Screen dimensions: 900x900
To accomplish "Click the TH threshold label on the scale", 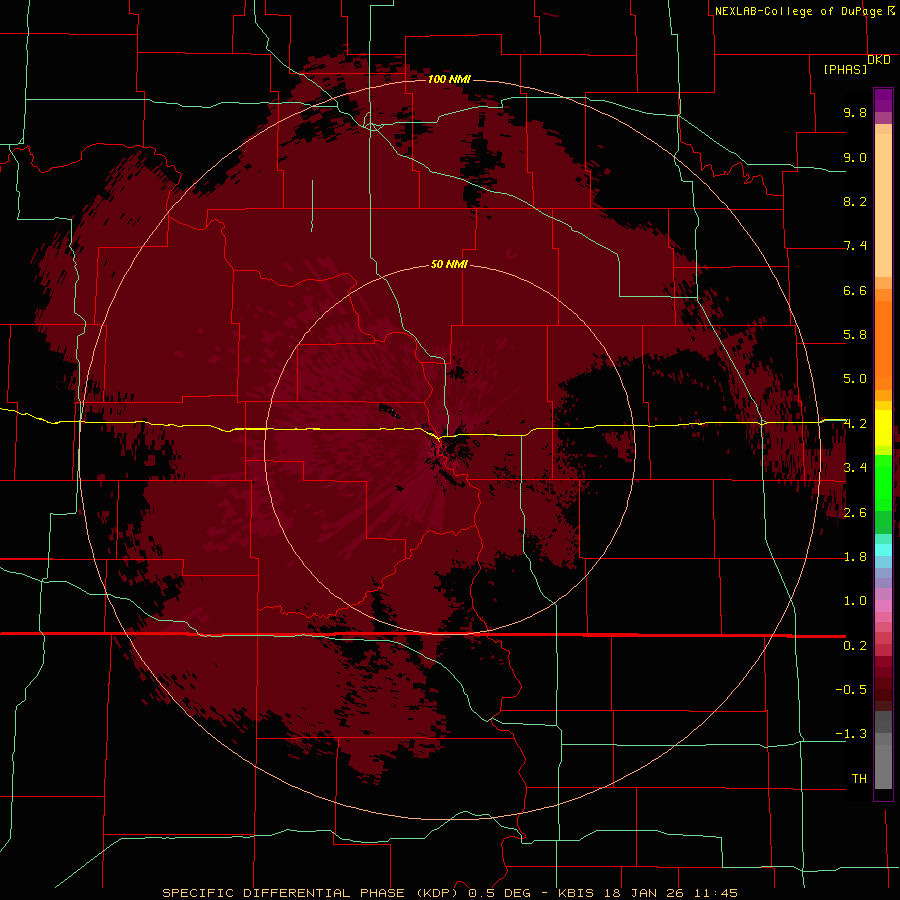I will pyautogui.click(x=859, y=779).
